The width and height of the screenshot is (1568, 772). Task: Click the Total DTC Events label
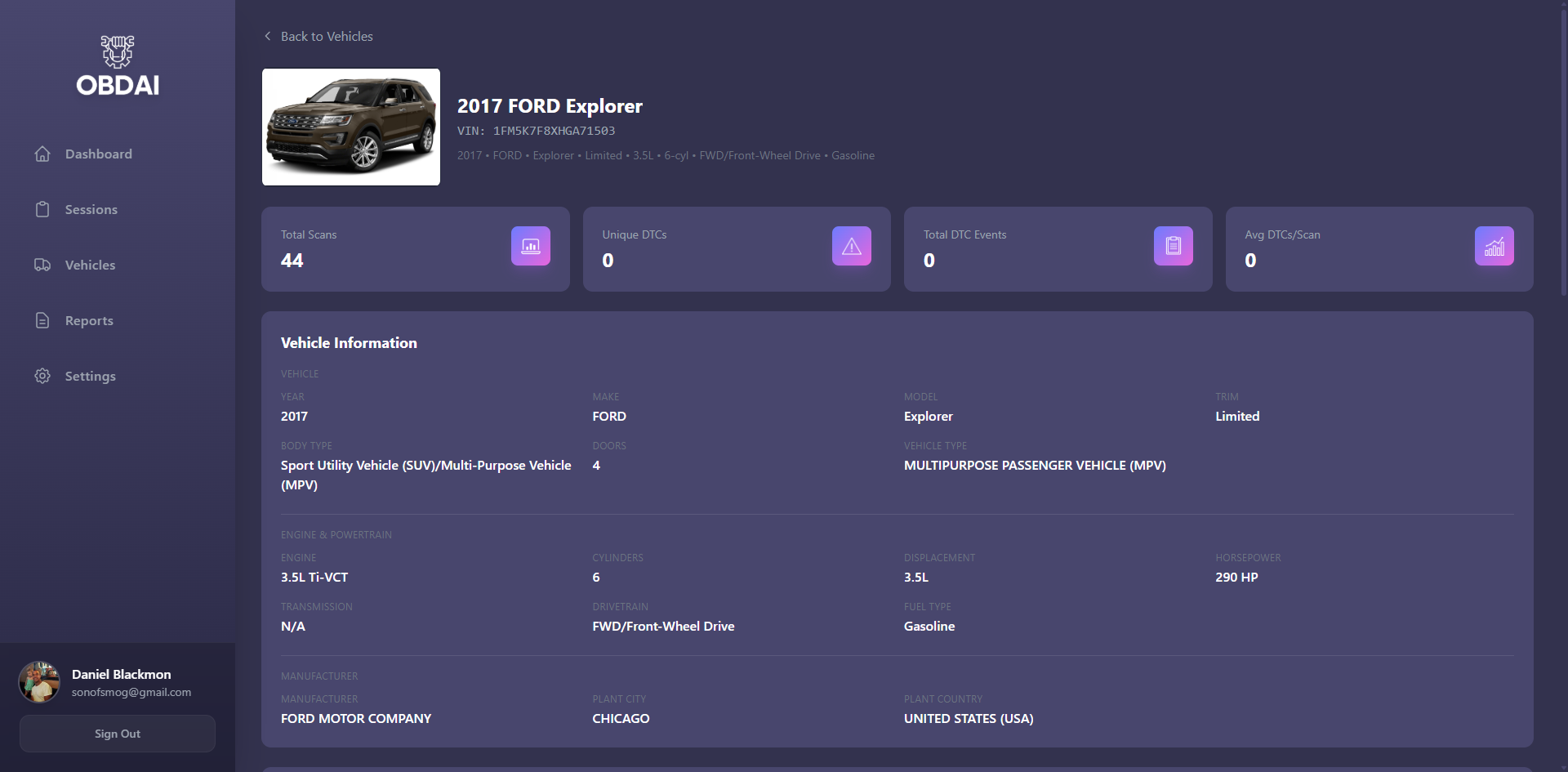[x=964, y=234]
